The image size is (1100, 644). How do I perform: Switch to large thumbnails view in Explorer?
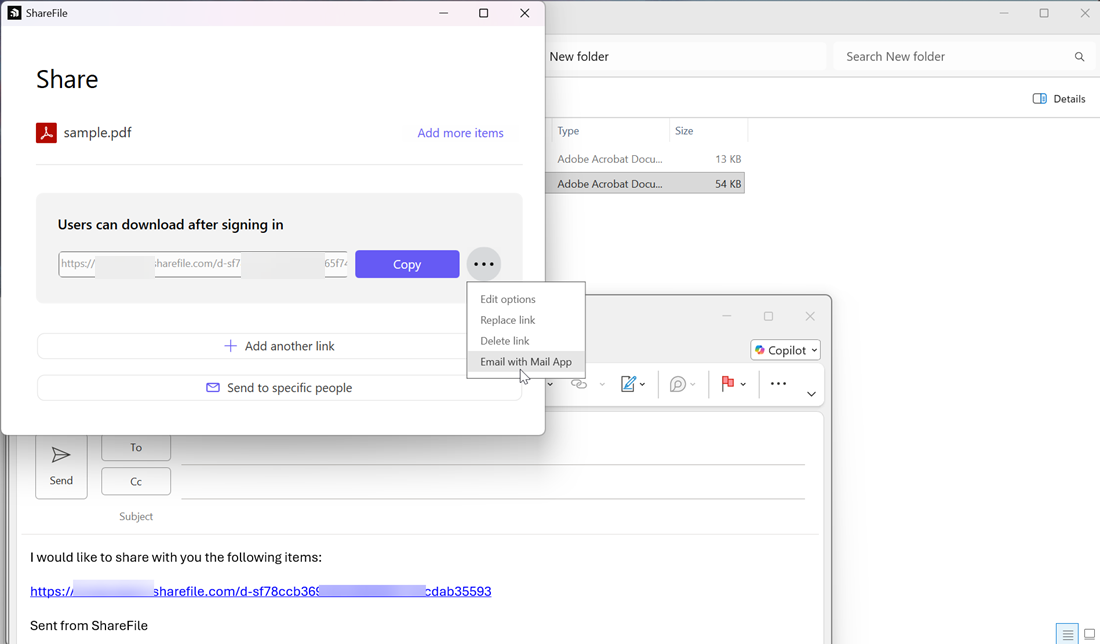(1089, 634)
